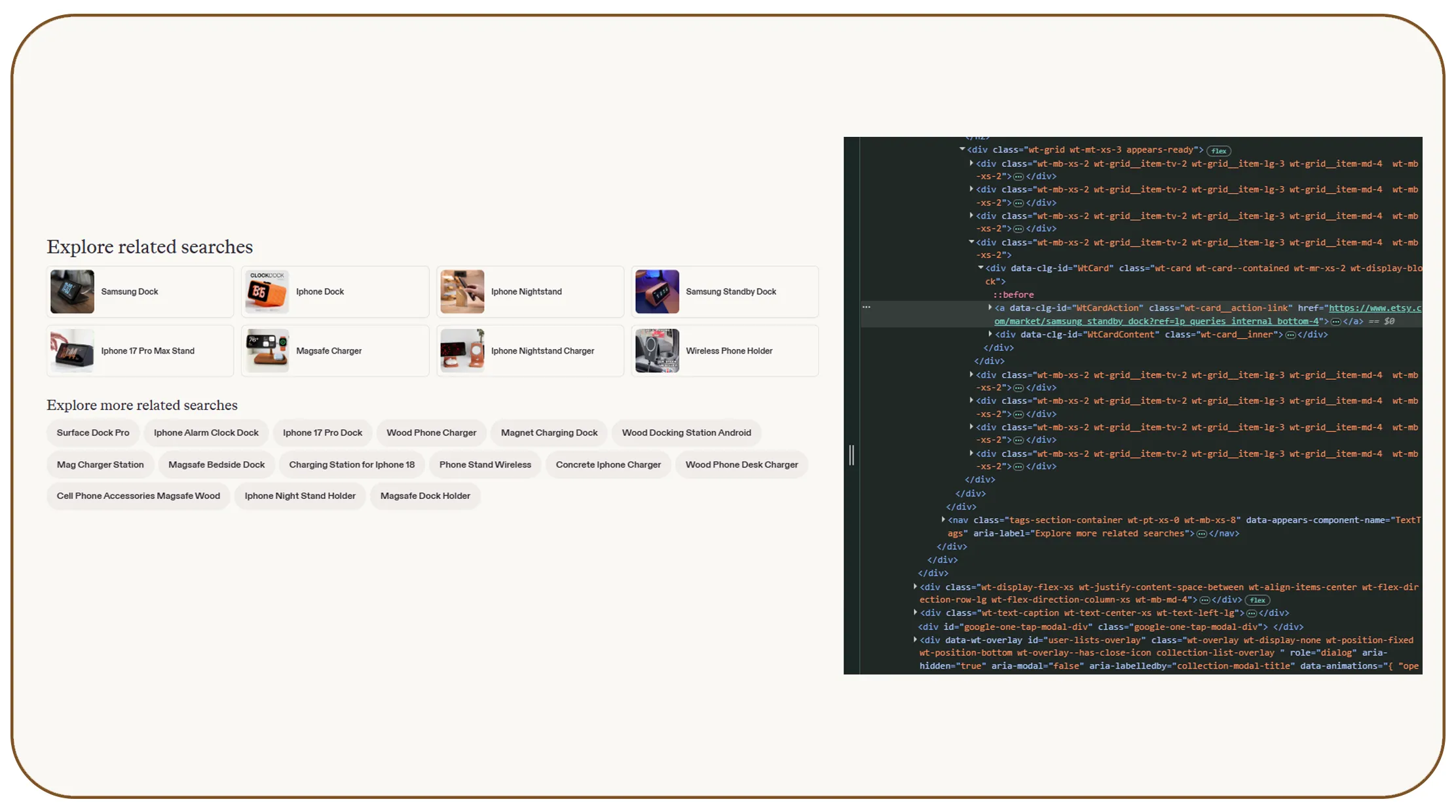Click ellipsis badge in wt-text-caption div

click(1252, 614)
